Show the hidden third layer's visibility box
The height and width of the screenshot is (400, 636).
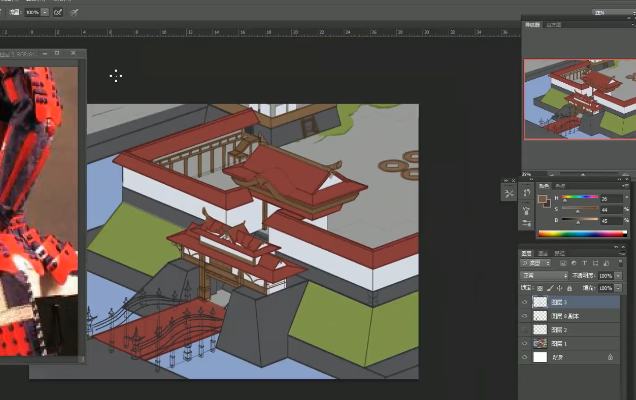[526, 329]
